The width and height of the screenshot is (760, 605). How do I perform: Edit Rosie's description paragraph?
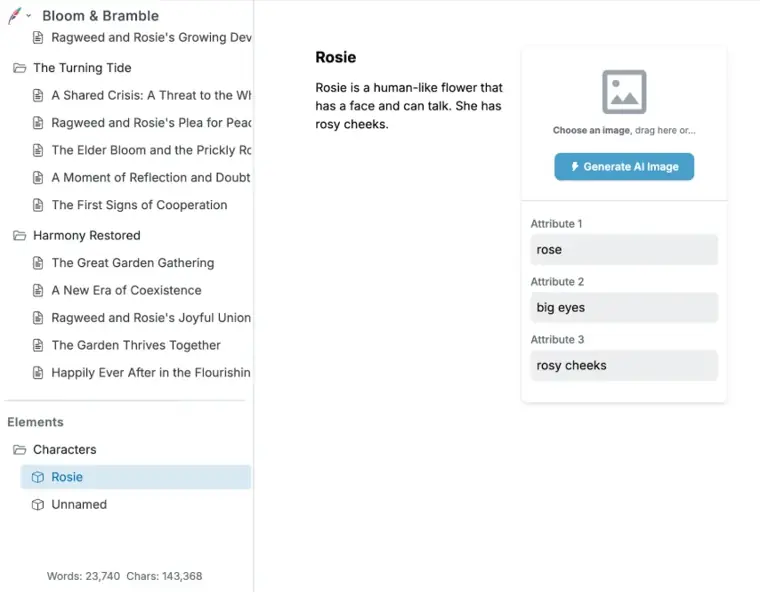(x=409, y=106)
